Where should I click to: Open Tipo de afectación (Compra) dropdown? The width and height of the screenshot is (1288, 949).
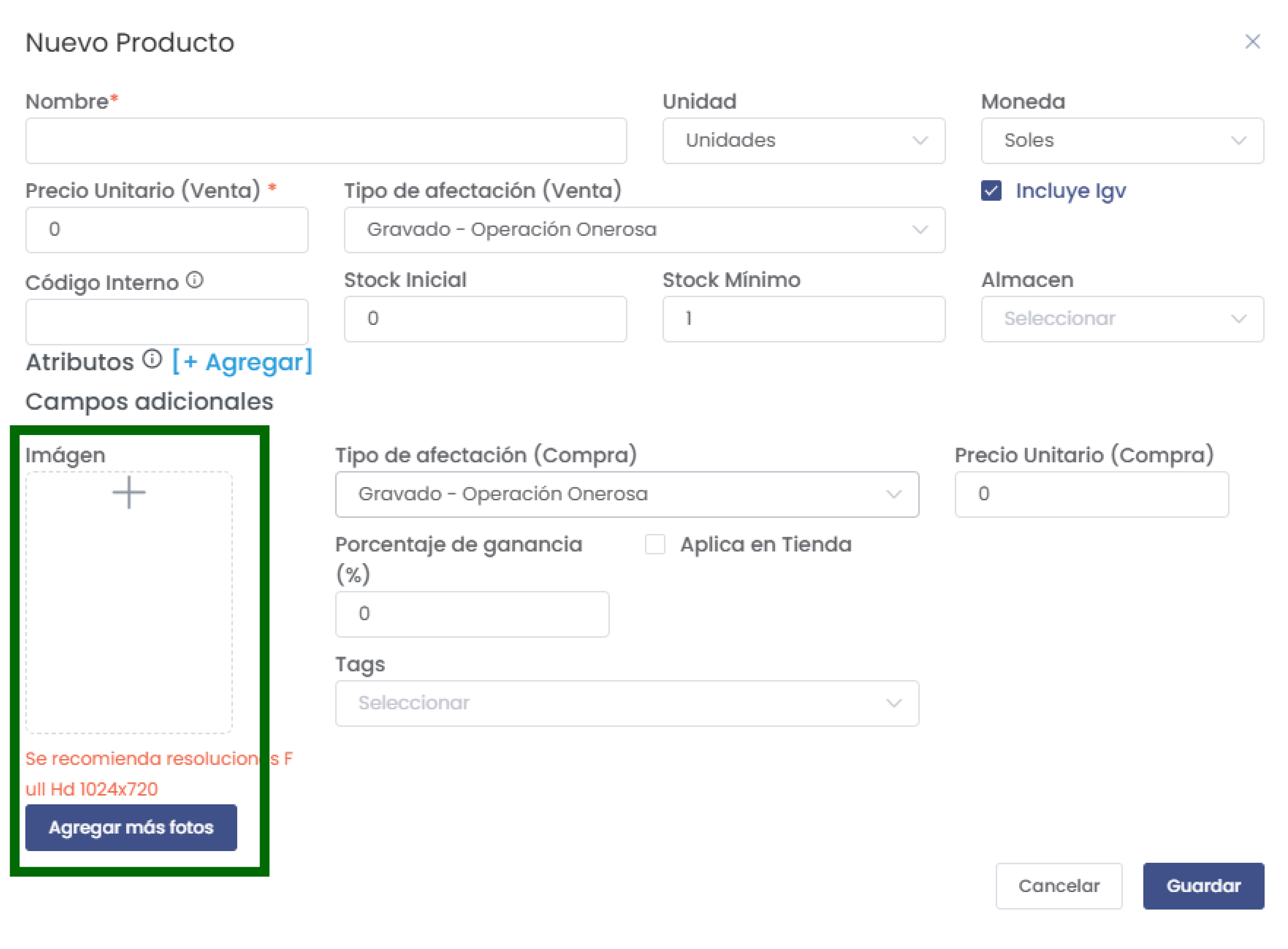[627, 494]
